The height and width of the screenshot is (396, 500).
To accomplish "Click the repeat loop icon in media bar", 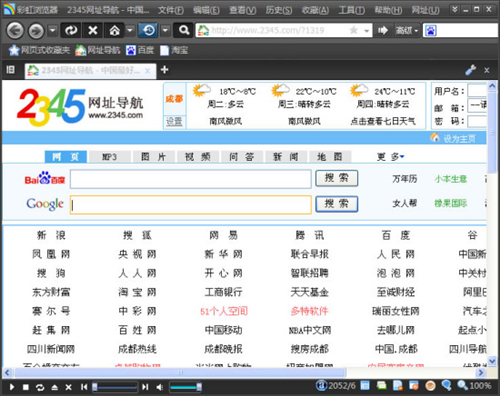I will coord(40,387).
